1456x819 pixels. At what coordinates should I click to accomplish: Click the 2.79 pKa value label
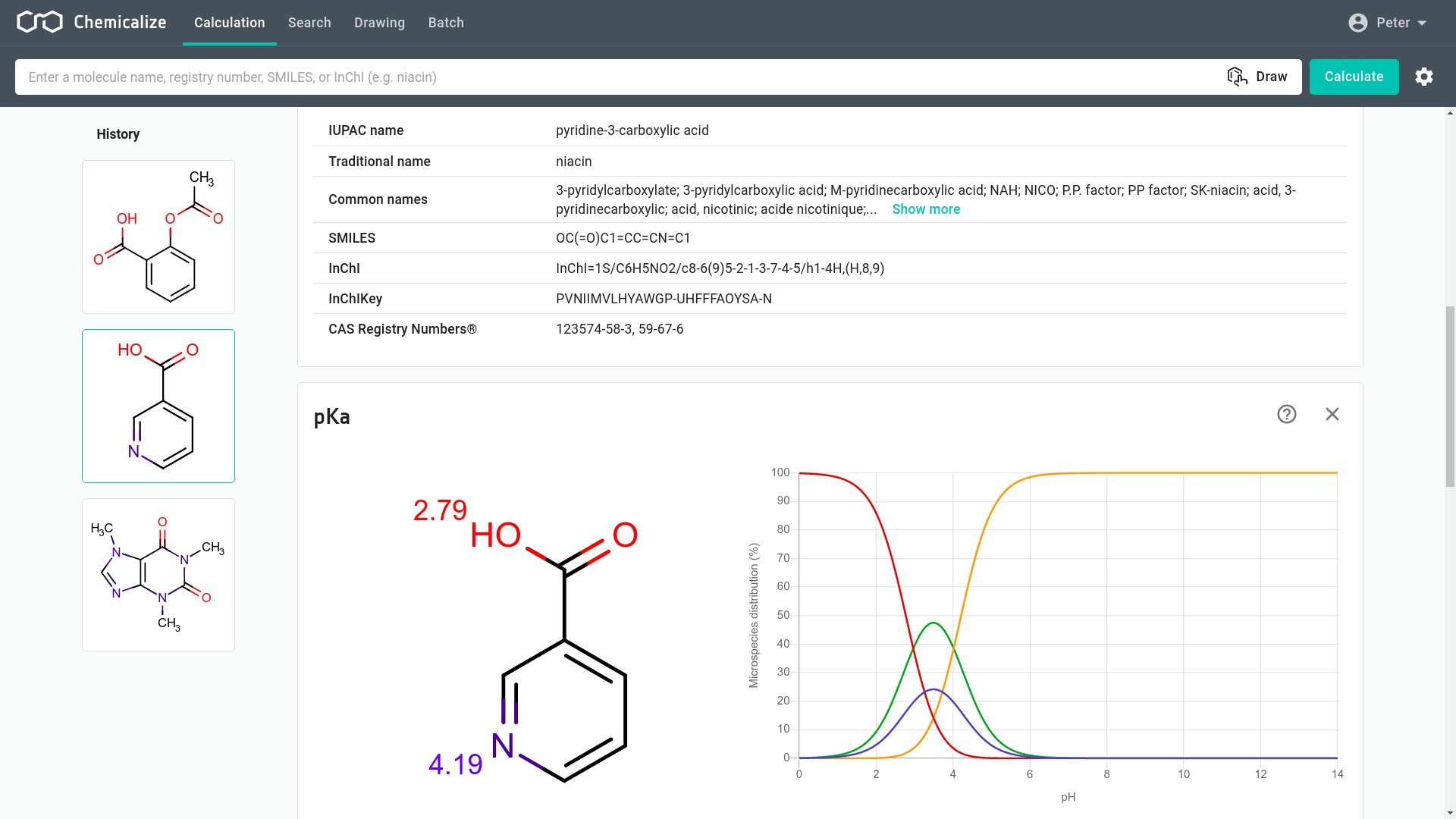[x=440, y=510]
